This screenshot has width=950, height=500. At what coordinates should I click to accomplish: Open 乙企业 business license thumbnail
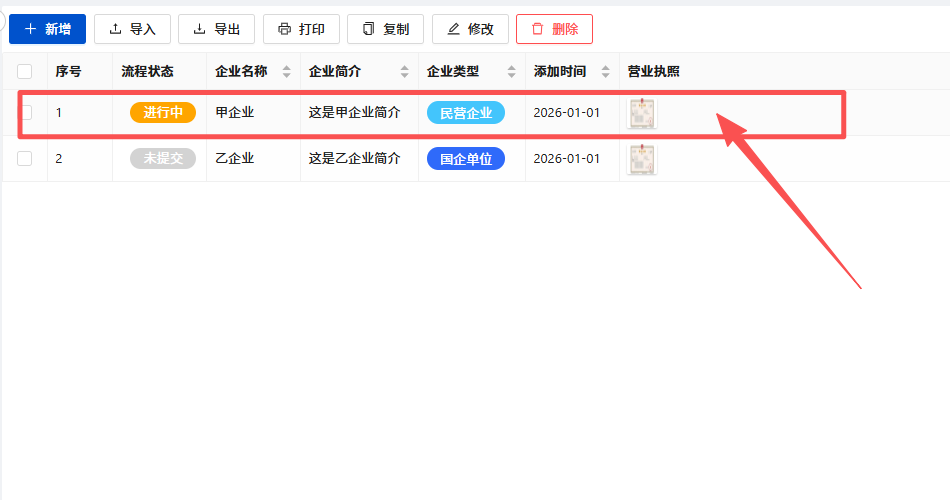click(x=642, y=159)
